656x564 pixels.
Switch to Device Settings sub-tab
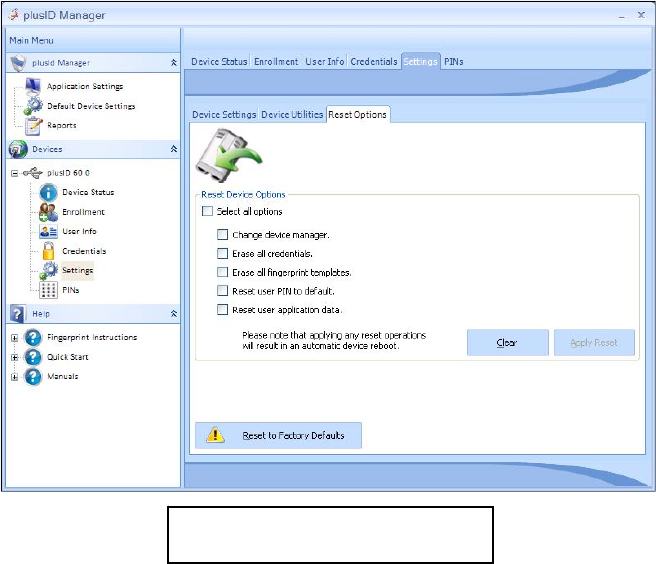pyautogui.click(x=224, y=114)
